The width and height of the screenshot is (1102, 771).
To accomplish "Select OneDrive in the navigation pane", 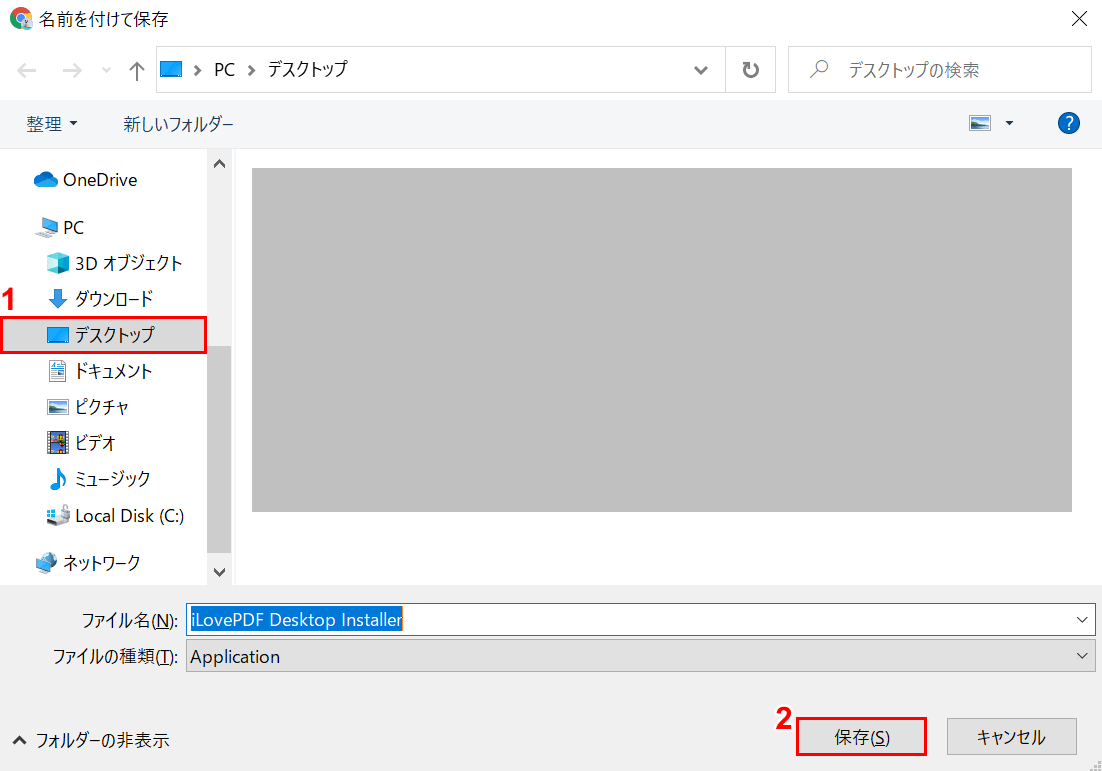I will [99, 180].
